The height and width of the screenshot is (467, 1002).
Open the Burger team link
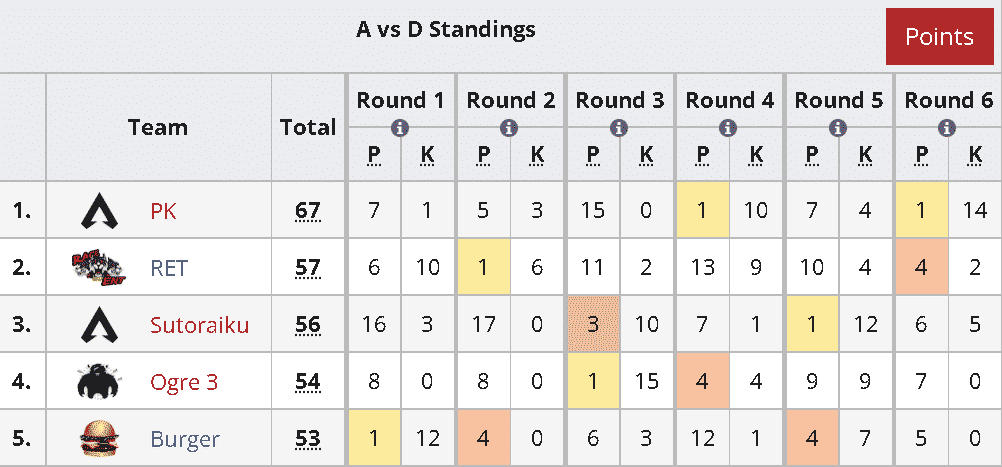(185, 440)
